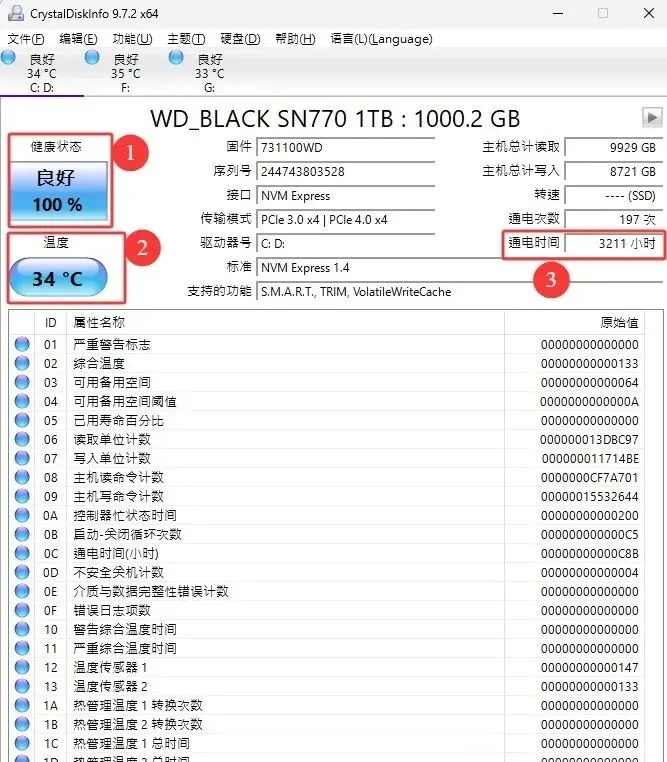
Task: Click total host writes value 8721 GB
Action: [x=613, y=172]
